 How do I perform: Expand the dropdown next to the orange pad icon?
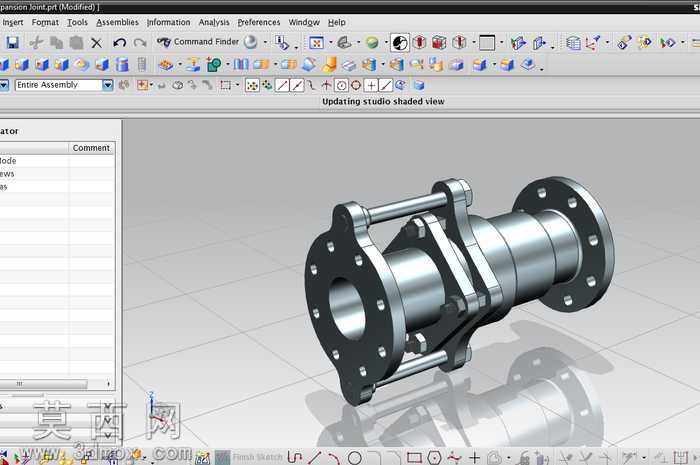click(180, 65)
